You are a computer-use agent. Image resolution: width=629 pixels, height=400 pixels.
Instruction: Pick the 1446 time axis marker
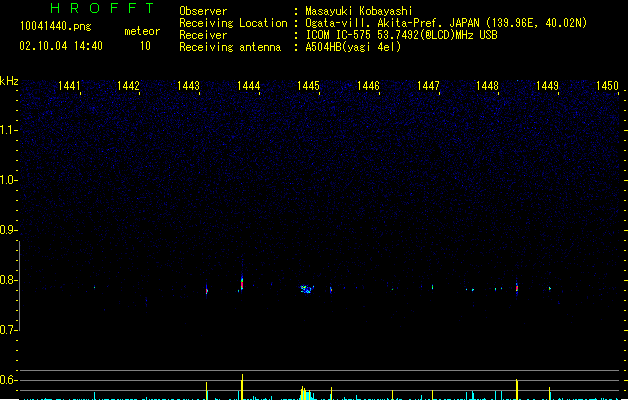(x=368, y=86)
